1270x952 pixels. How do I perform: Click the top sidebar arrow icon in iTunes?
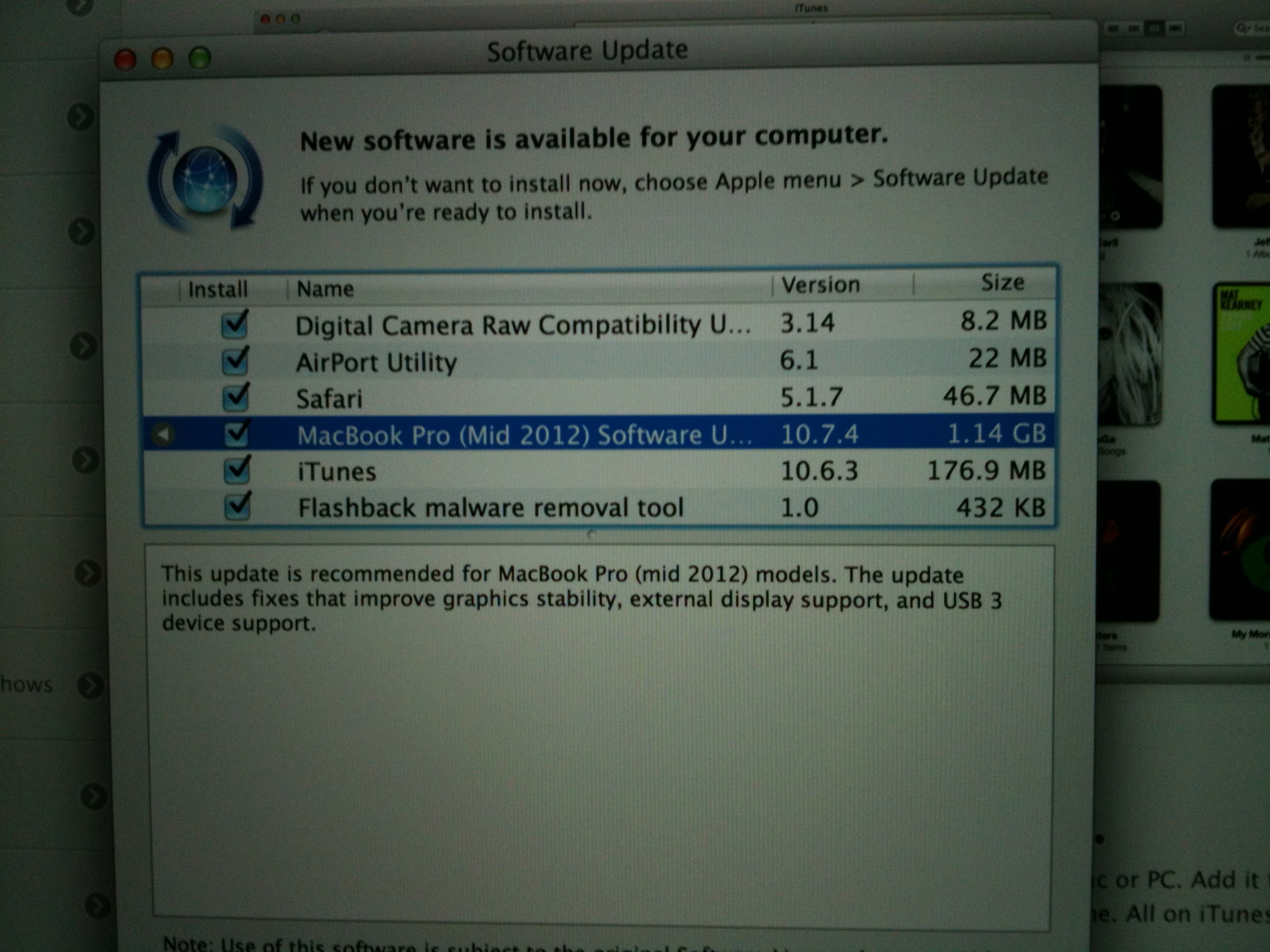pos(81,117)
